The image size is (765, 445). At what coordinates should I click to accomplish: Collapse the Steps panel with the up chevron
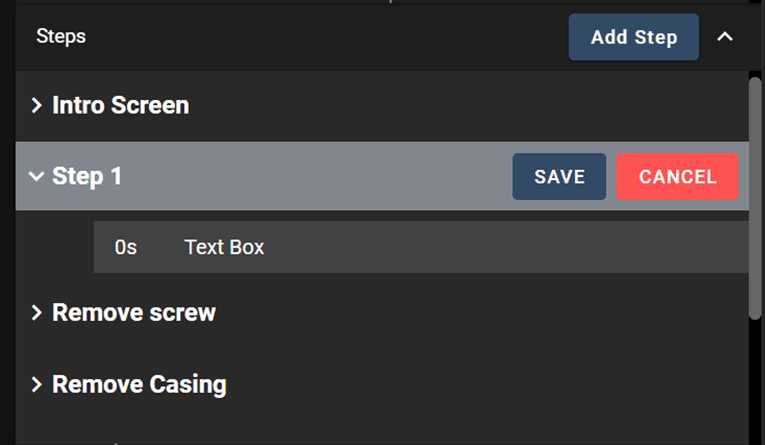tap(725, 37)
